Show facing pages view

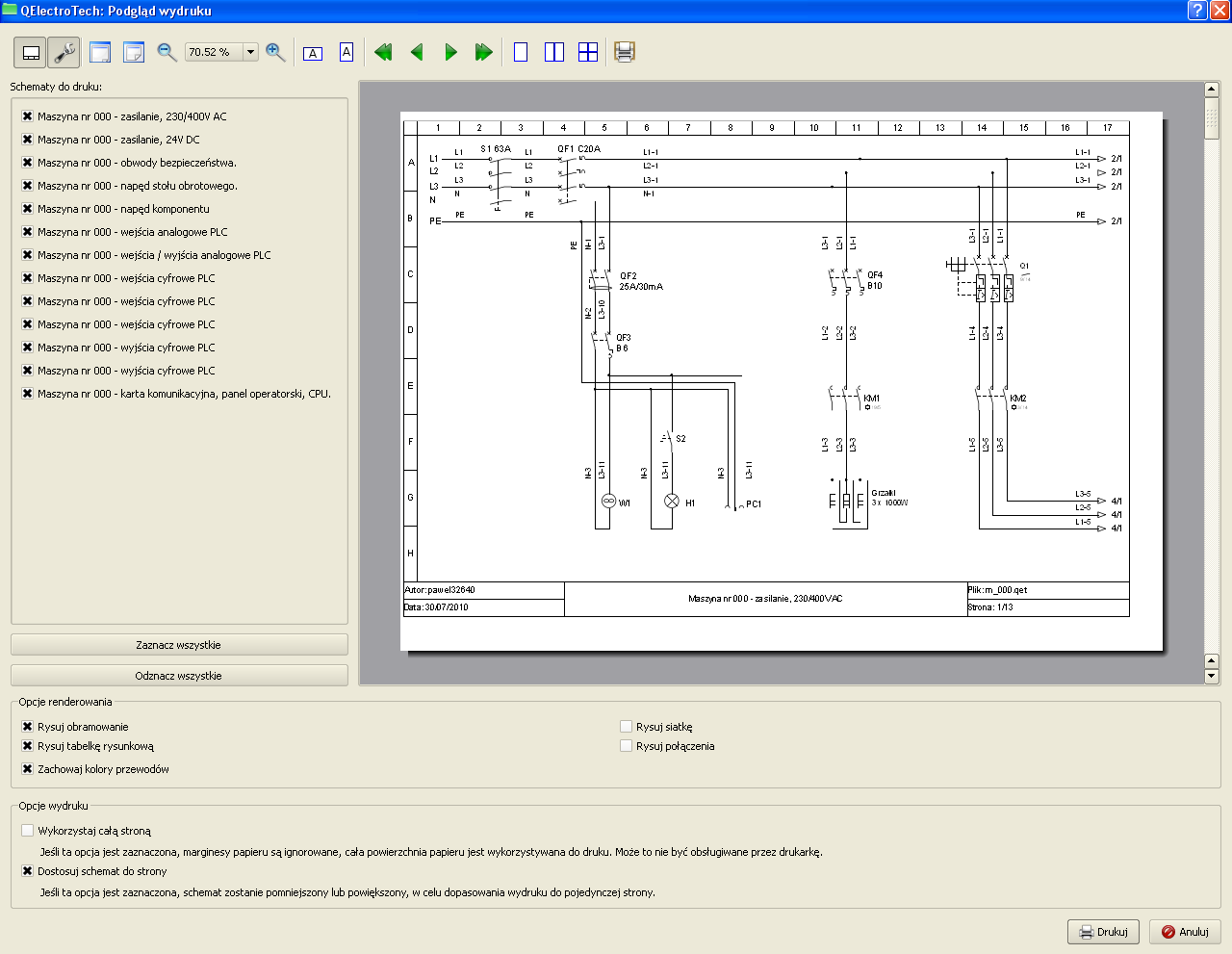click(x=554, y=52)
